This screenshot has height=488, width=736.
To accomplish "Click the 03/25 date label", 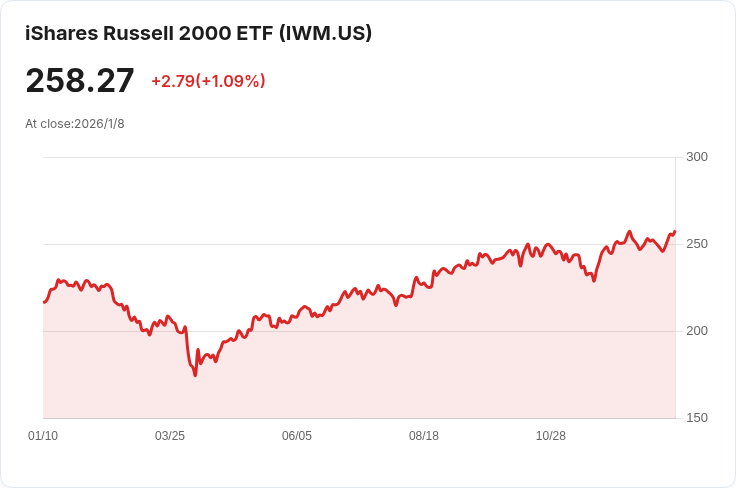I will coord(170,436).
